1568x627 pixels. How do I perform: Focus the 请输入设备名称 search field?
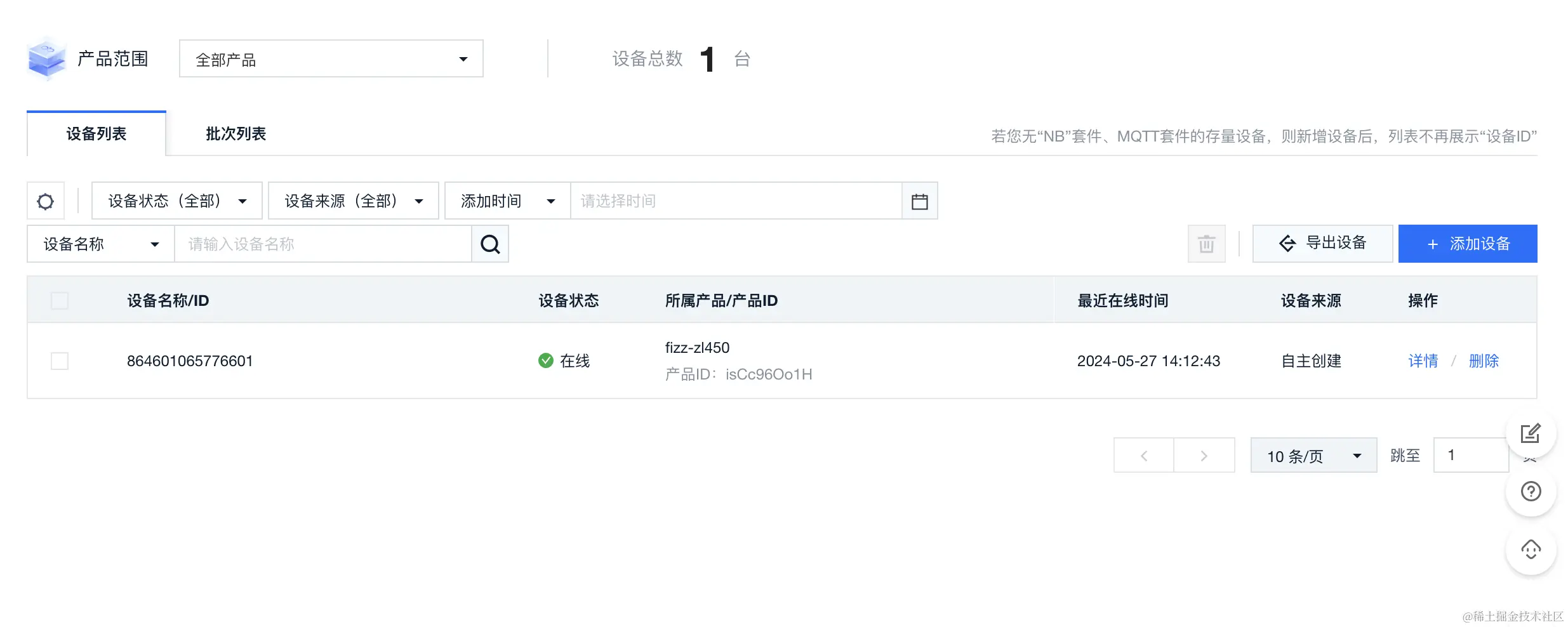tap(323, 244)
